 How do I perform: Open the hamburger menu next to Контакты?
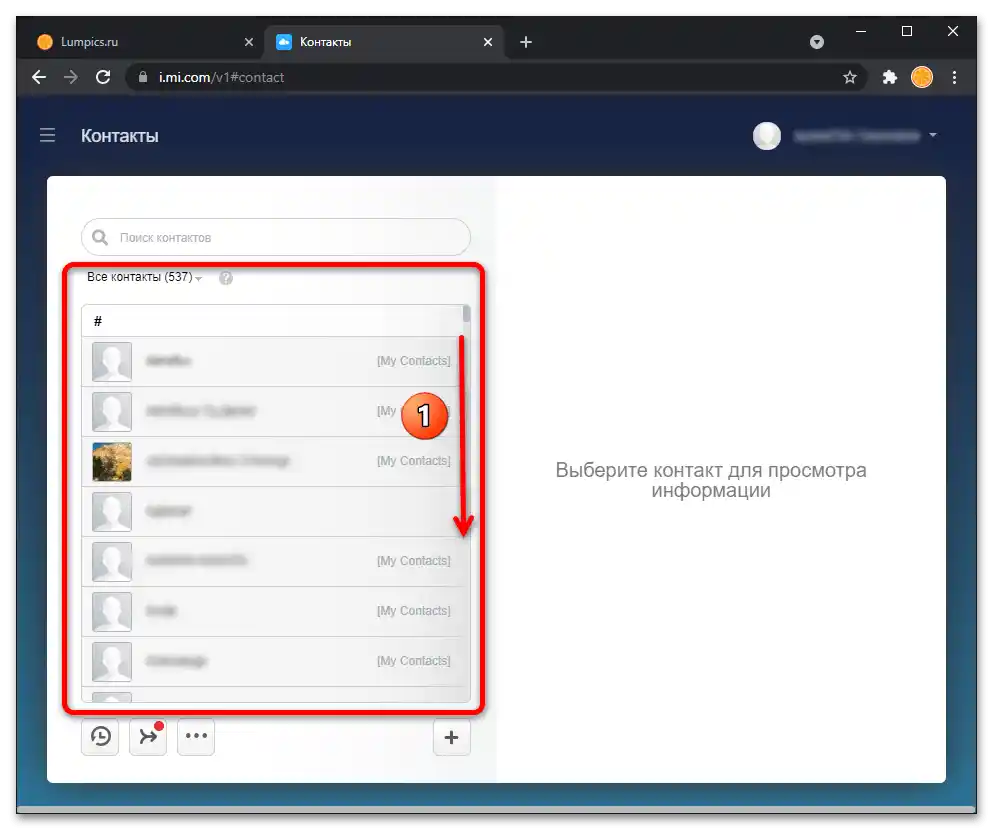click(x=47, y=135)
